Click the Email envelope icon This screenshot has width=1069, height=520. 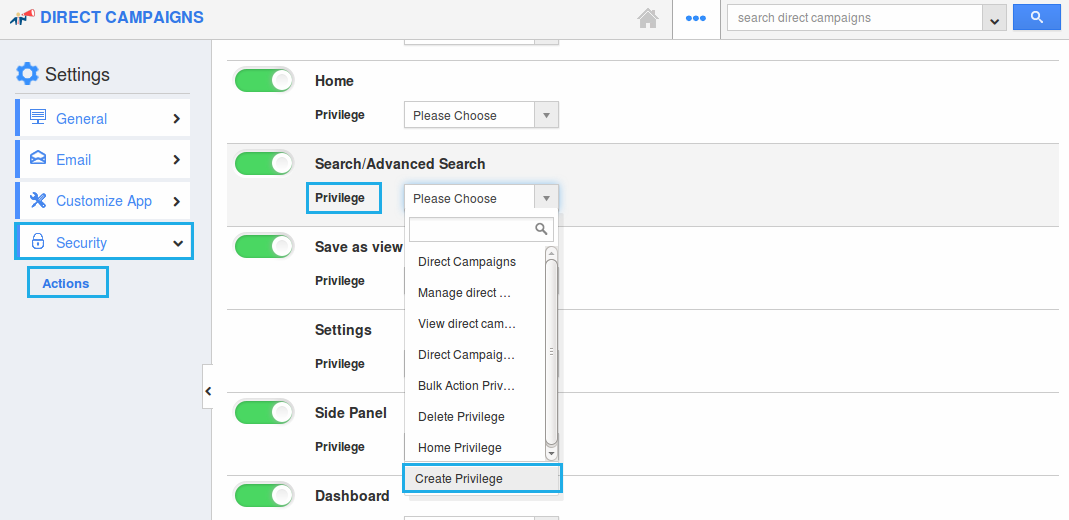tap(38, 159)
